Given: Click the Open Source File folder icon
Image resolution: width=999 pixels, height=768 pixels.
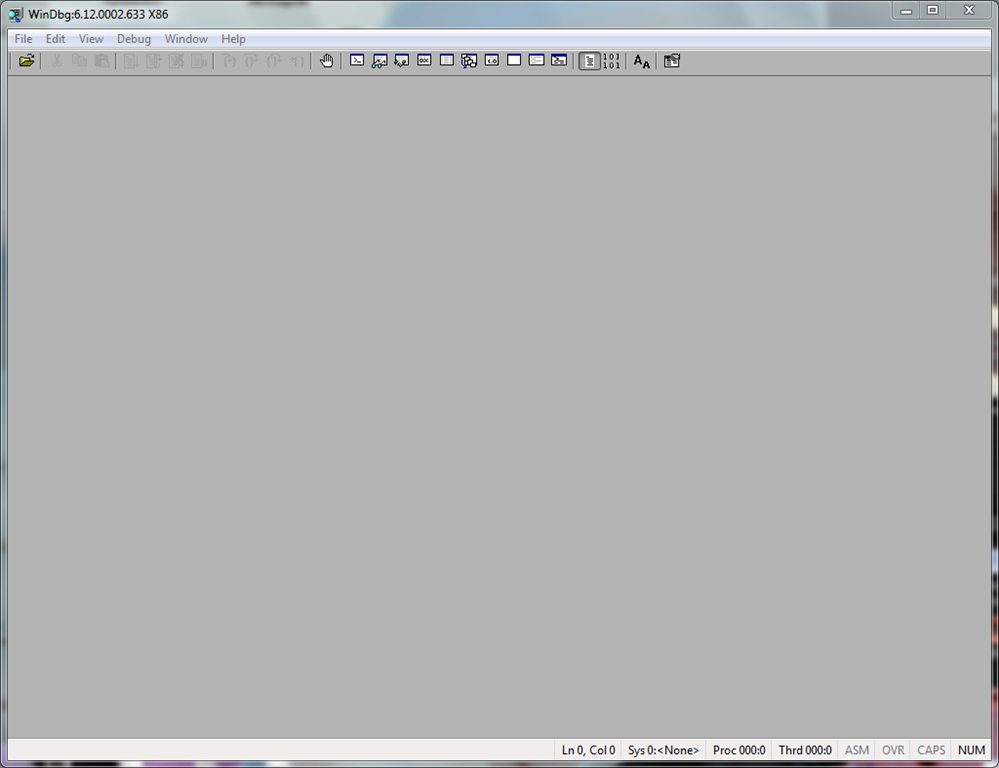Looking at the screenshot, I should 26,61.
